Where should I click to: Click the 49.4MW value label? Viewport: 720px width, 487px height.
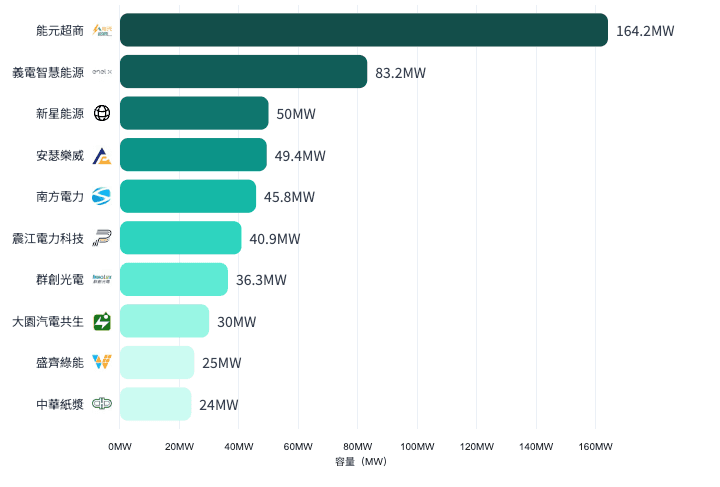pos(300,156)
